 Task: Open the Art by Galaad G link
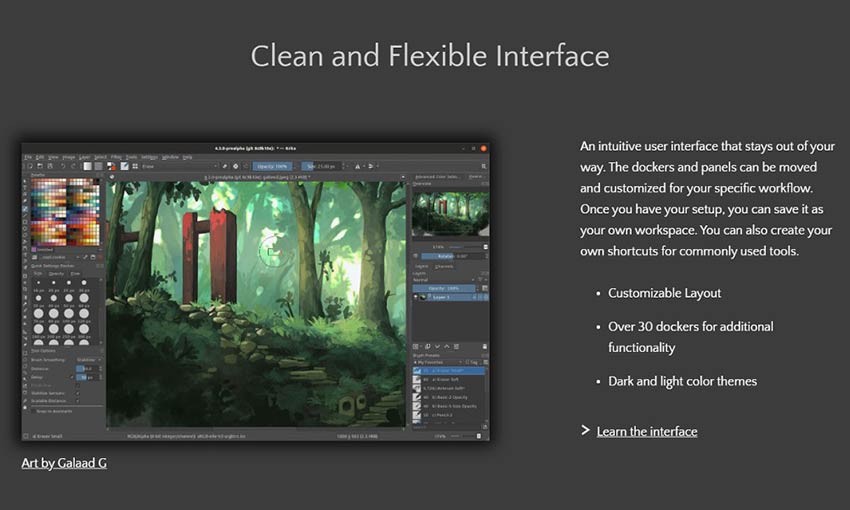[64, 463]
